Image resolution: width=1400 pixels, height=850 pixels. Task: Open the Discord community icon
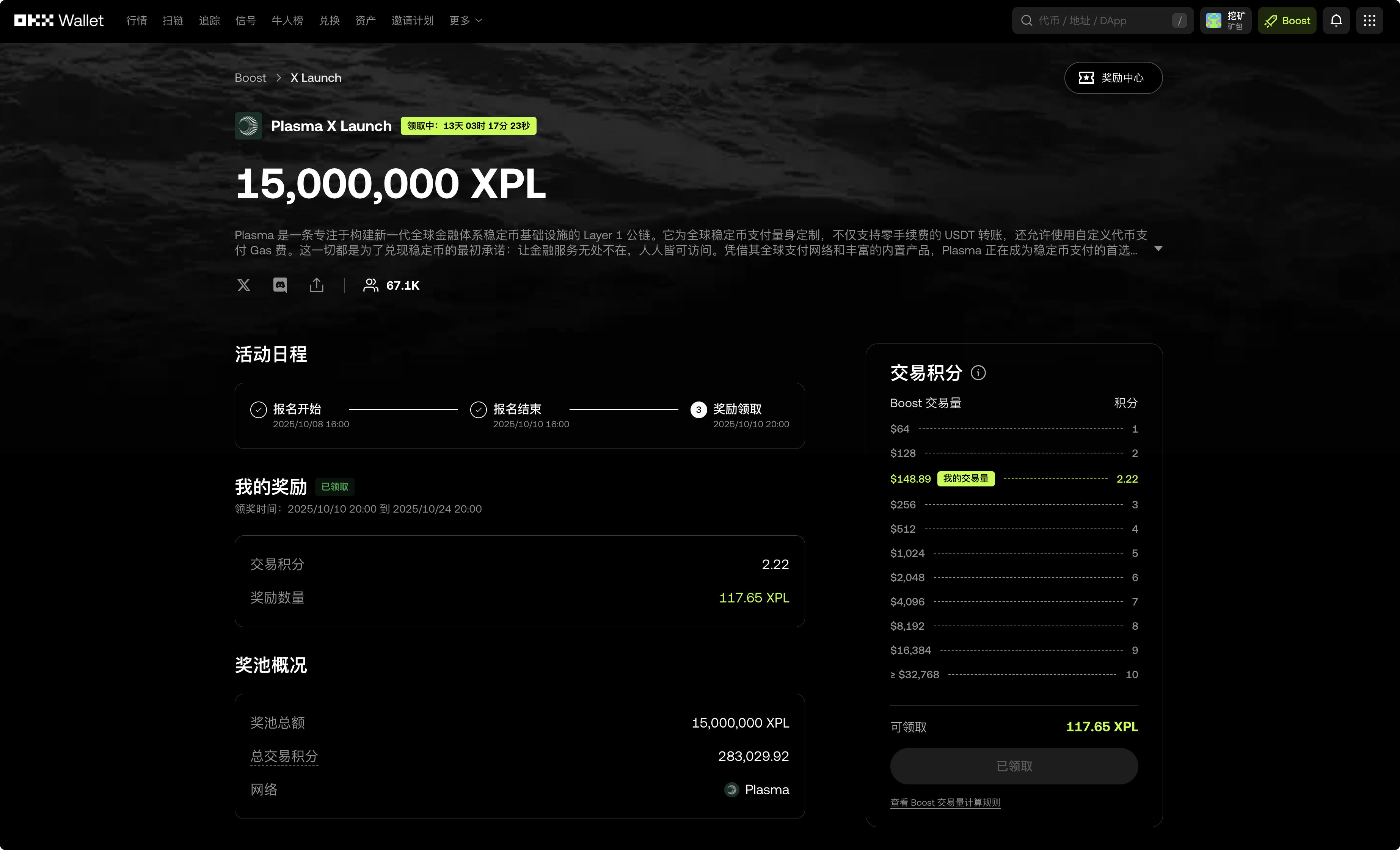[280, 285]
